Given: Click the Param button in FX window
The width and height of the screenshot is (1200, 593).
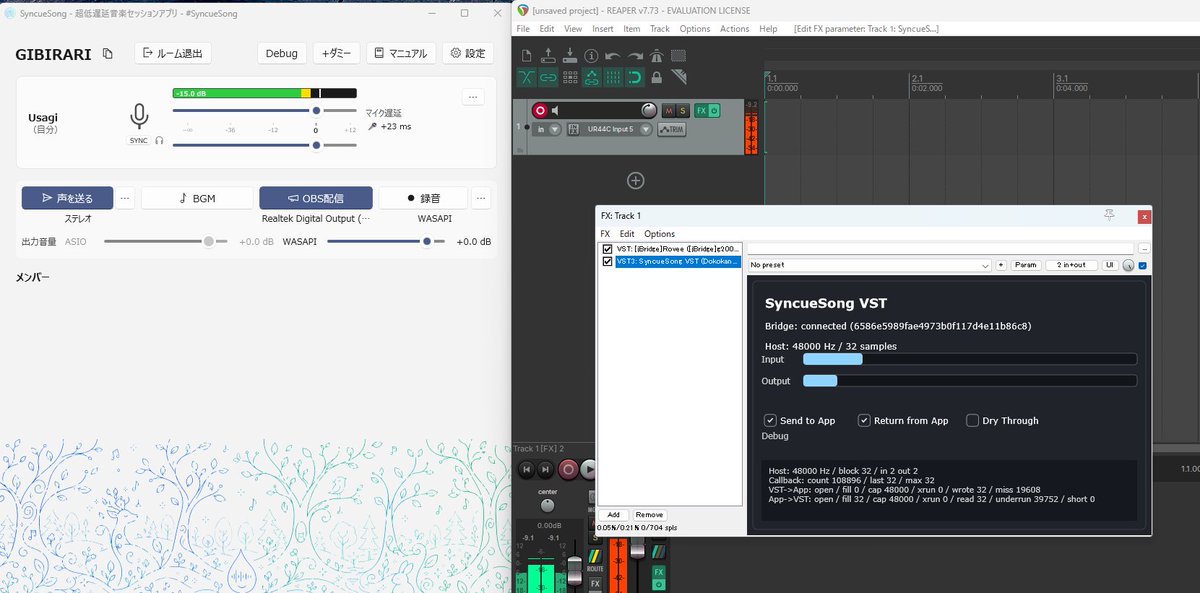Looking at the screenshot, I should (1026, 265).
